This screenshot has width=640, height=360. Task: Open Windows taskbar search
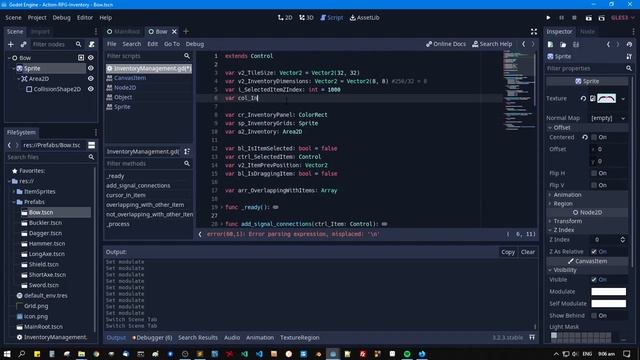(22, 354)
